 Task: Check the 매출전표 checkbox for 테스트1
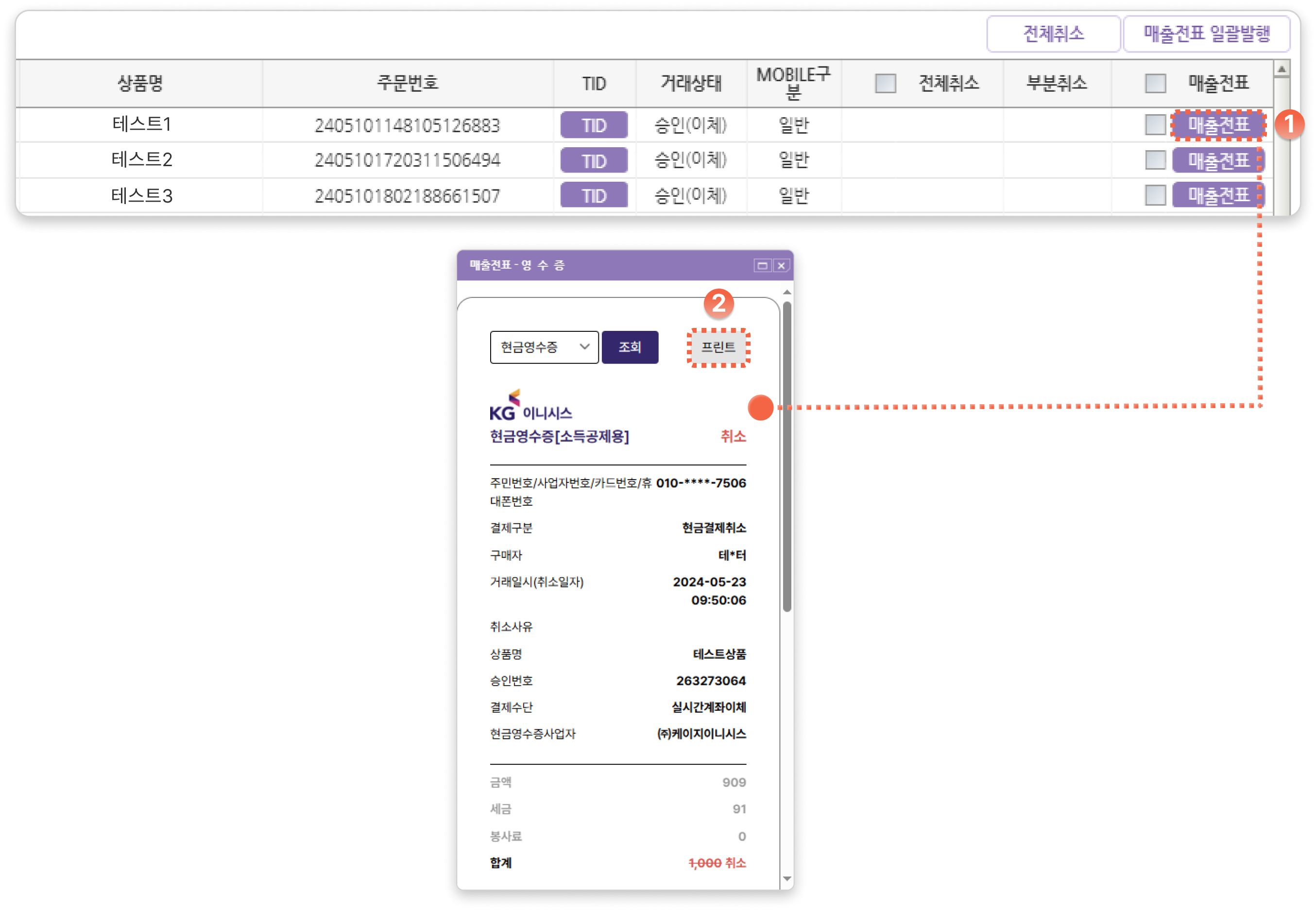(1155, 125)
